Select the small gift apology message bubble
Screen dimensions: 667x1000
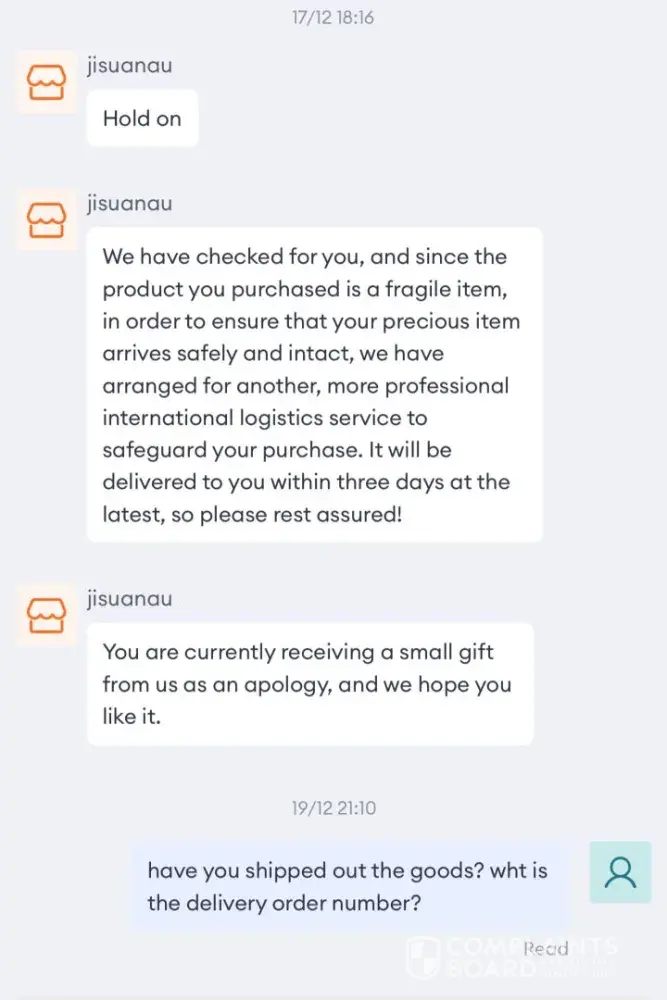(310, 684)
